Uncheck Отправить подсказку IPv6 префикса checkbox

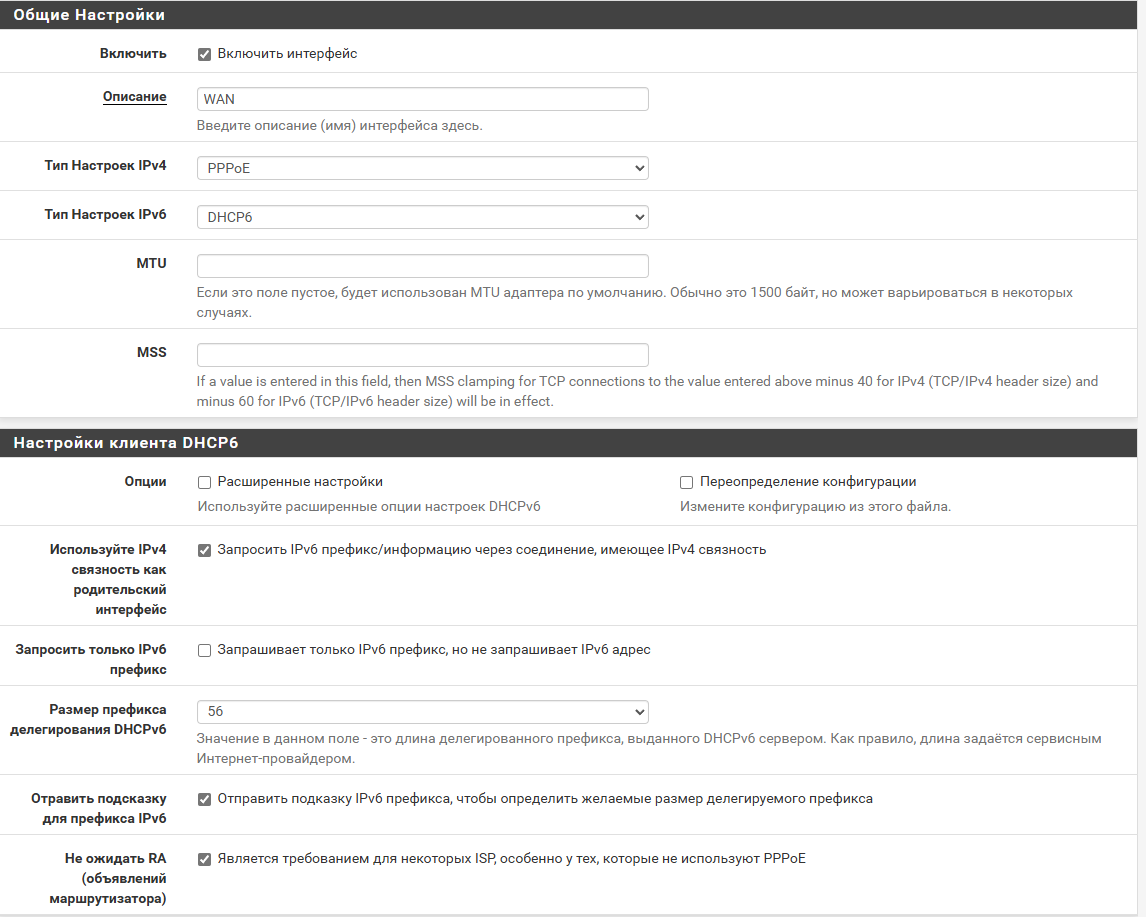(205, 799)
